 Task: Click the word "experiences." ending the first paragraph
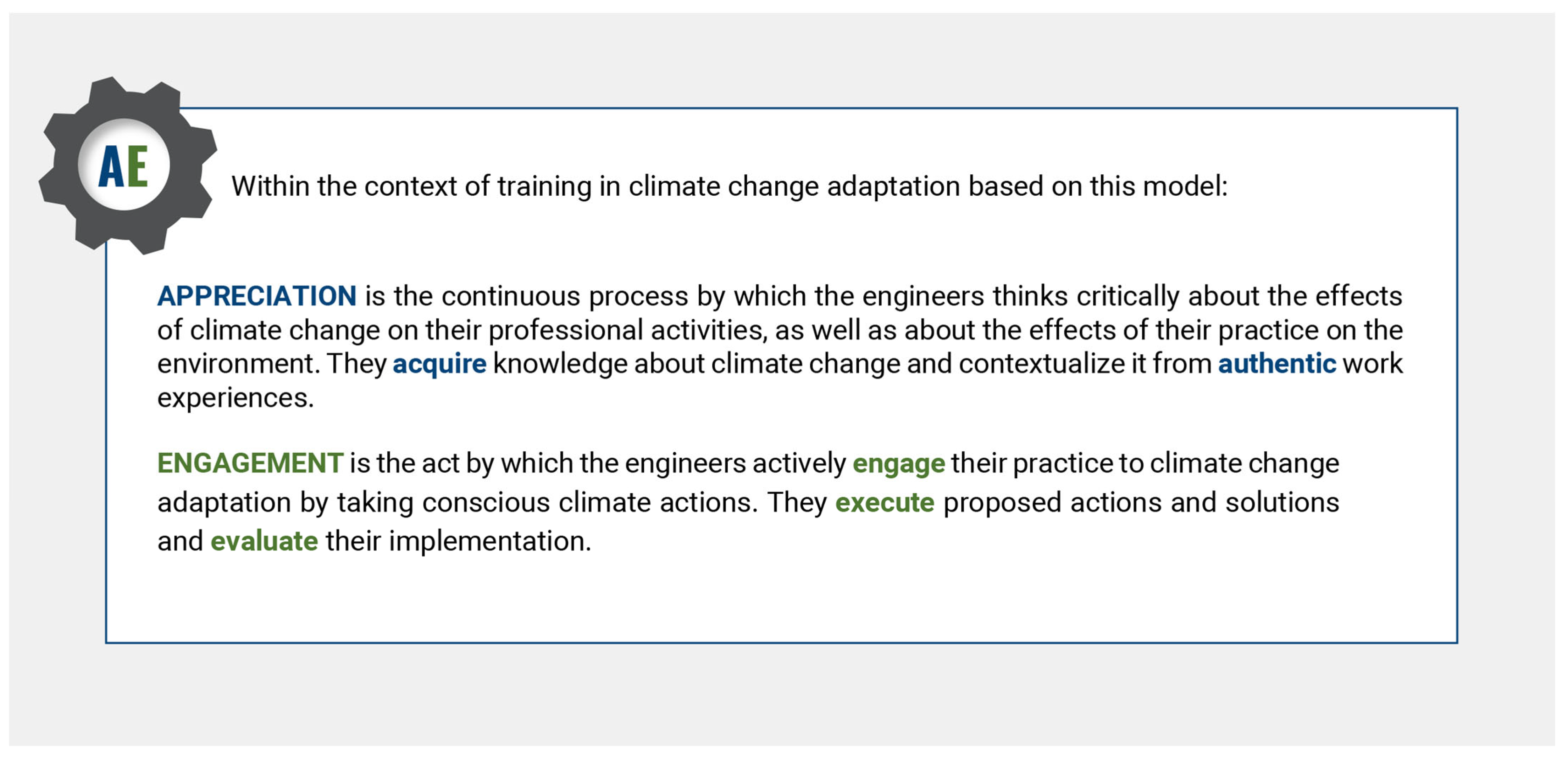tap(236, 398)
